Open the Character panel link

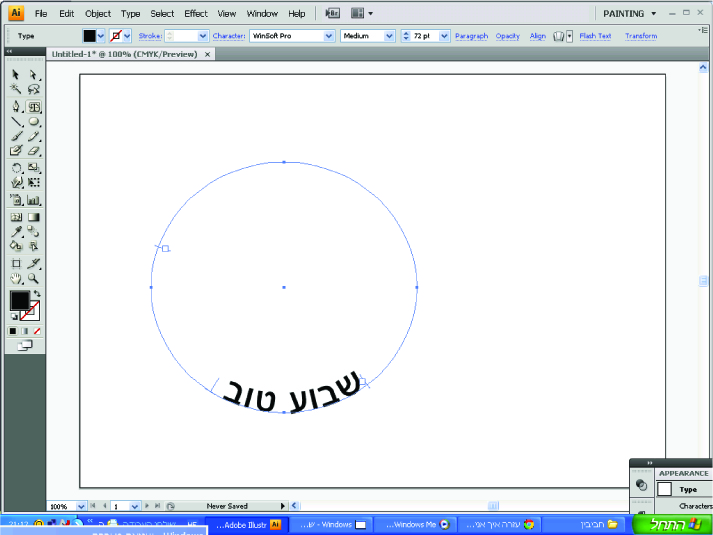click(x=229, y=36)
